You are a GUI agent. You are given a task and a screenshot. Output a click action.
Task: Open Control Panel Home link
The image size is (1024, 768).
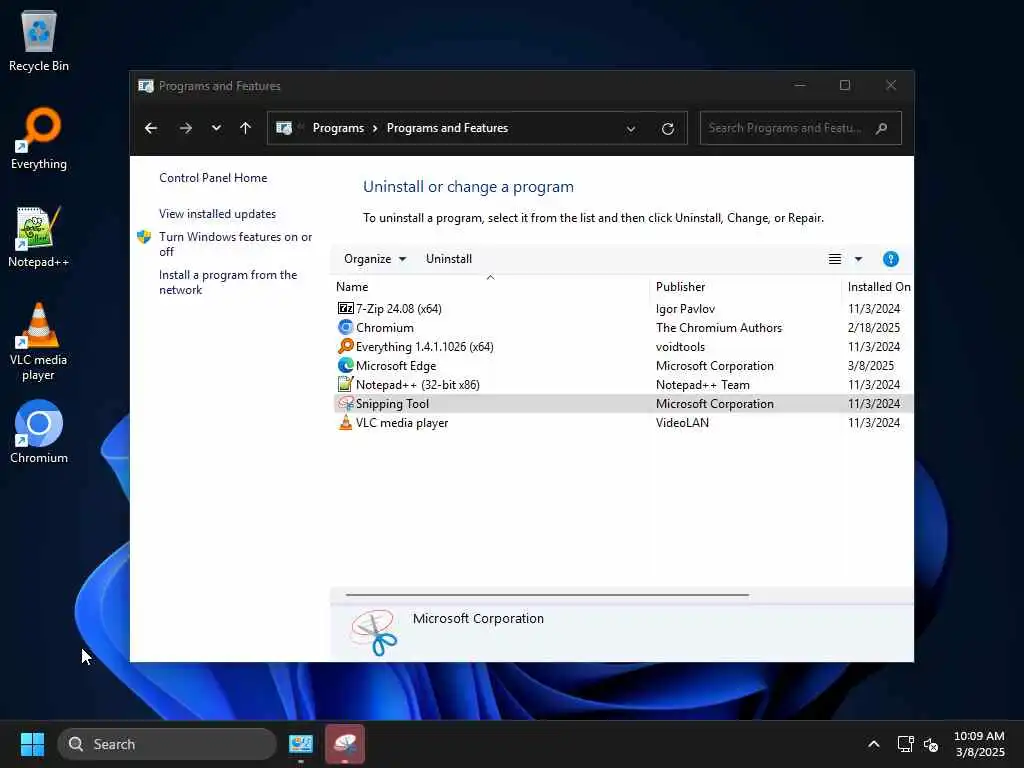213,178
